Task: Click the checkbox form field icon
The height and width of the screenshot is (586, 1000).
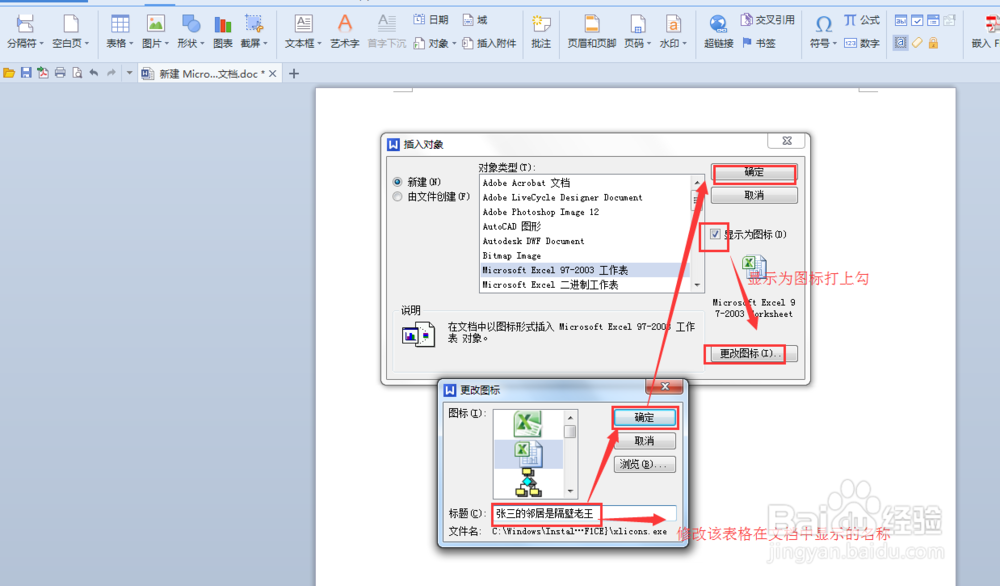Action: point(917,20)
